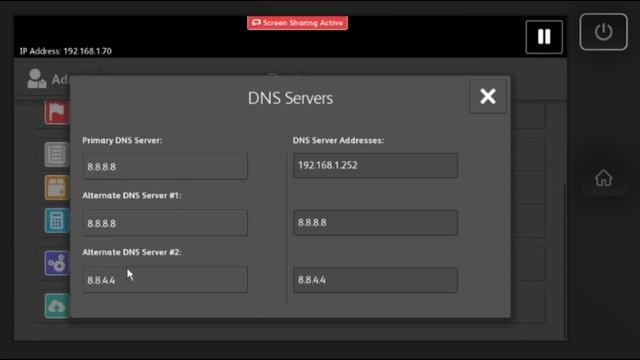Open the blue calculator icon item

point(56,220)
